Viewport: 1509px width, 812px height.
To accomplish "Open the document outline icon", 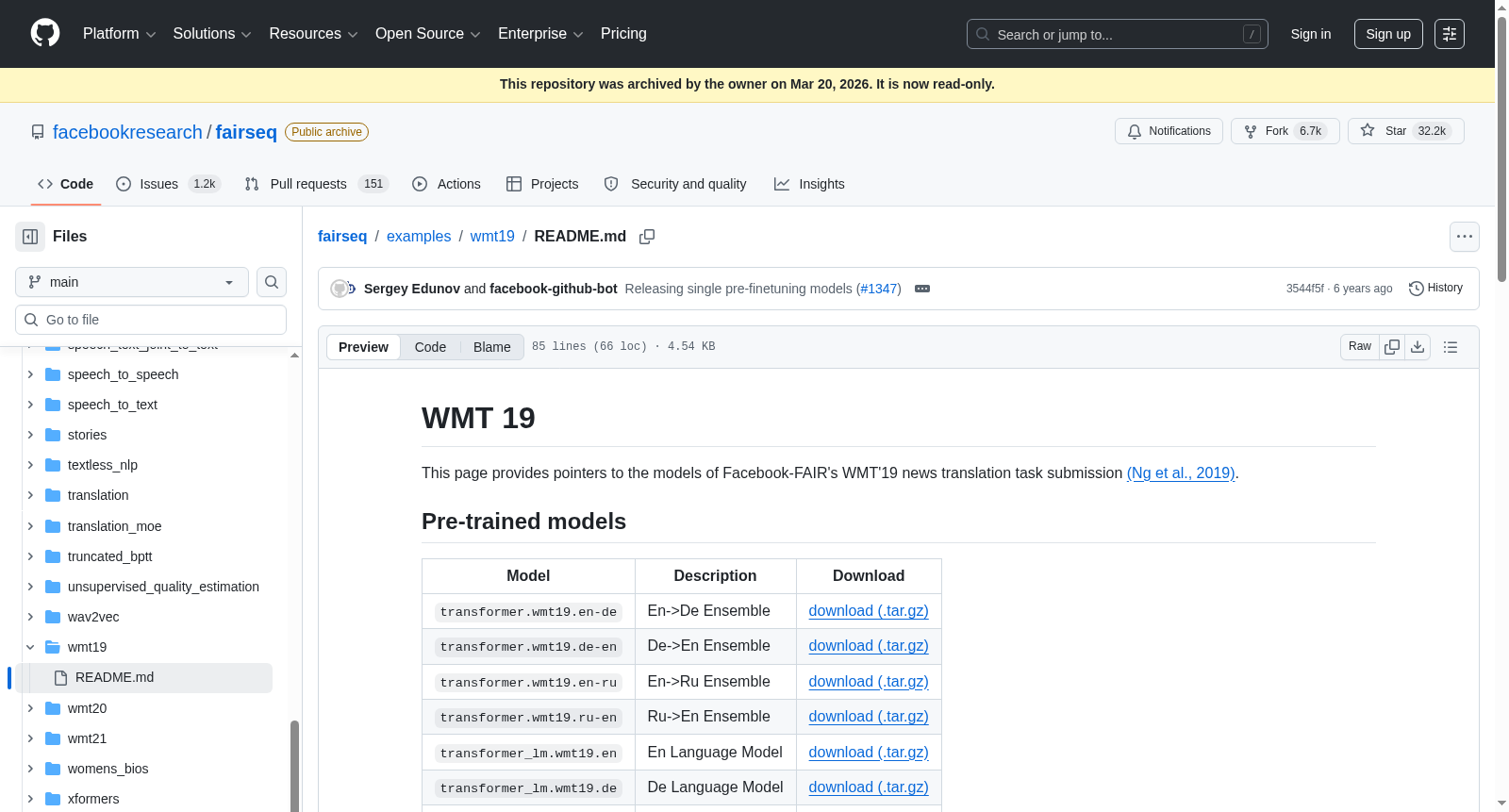I will click(1451, 347).
